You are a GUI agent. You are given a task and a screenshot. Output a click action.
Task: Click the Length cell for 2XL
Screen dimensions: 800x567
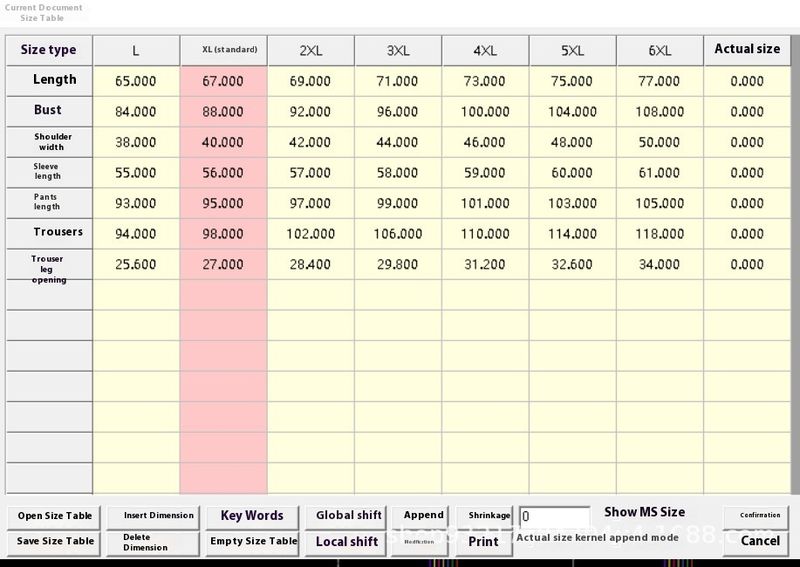click(310, 81)
